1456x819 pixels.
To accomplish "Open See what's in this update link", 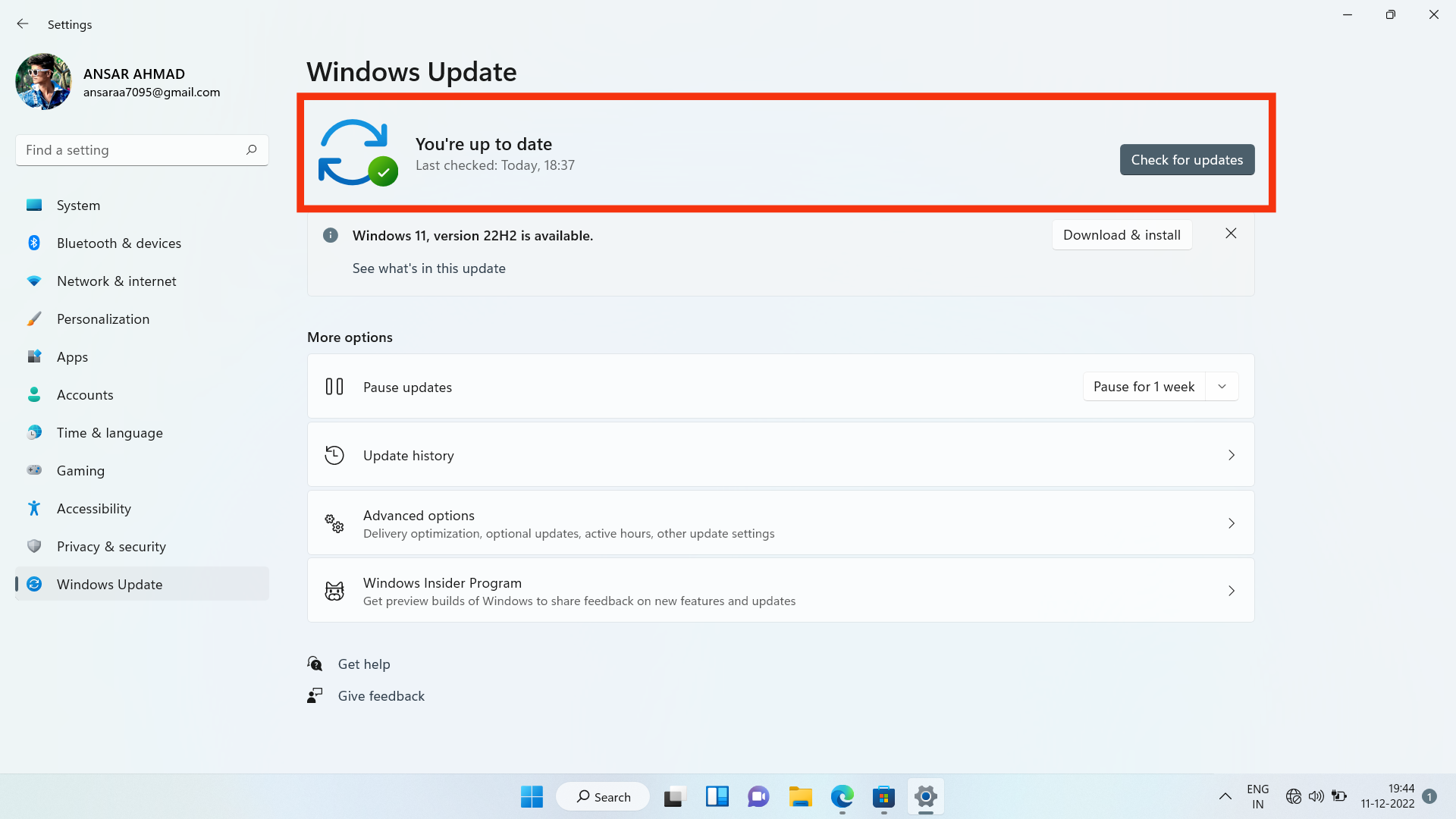I will pos(428,268).
